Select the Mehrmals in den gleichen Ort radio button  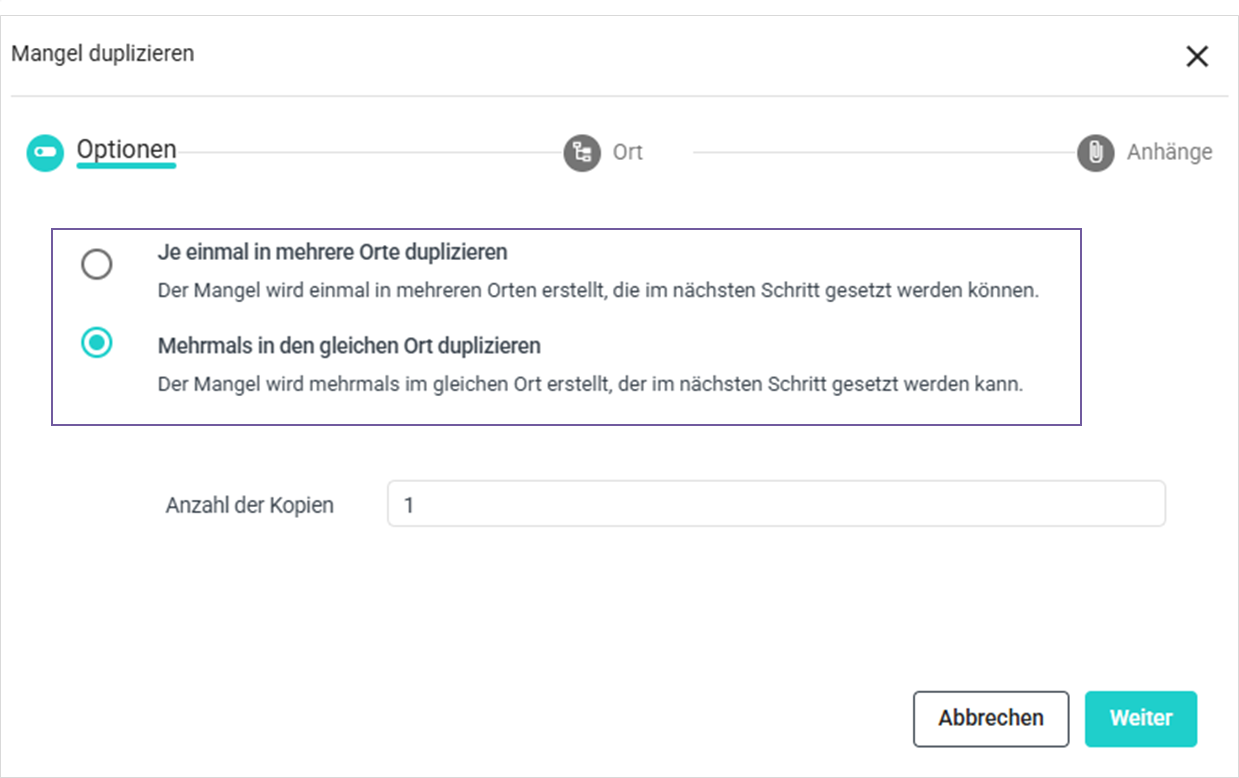tap(97, 343)
